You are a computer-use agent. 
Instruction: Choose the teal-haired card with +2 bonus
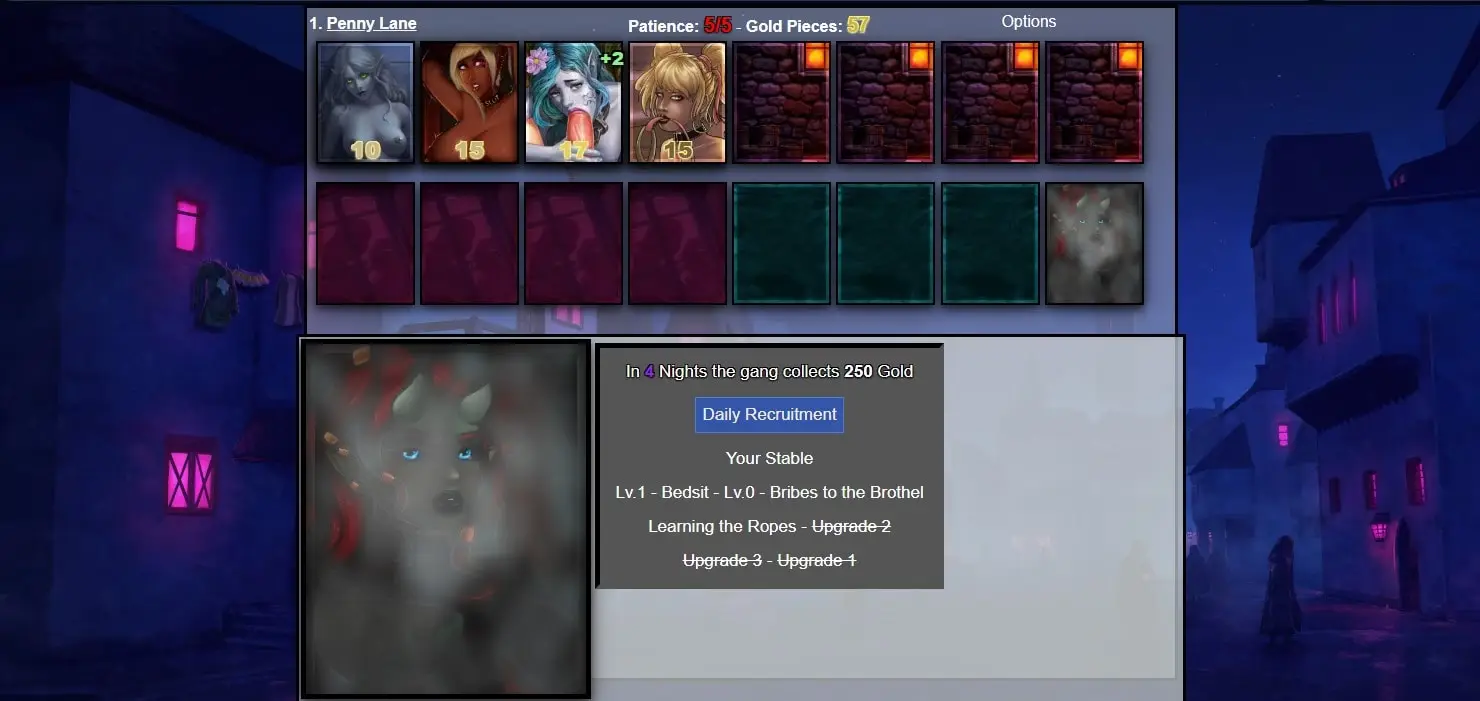point(574,102)
